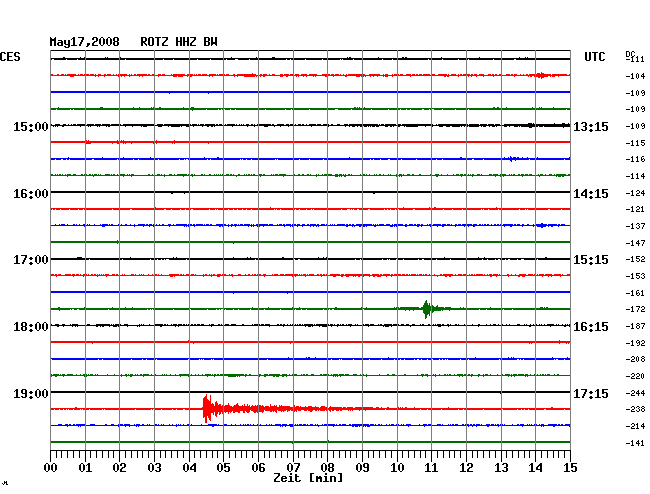Viewport: 650px width, 494px height.
Task: Click the 16:15 UTC time label
Action: (591, 327)
